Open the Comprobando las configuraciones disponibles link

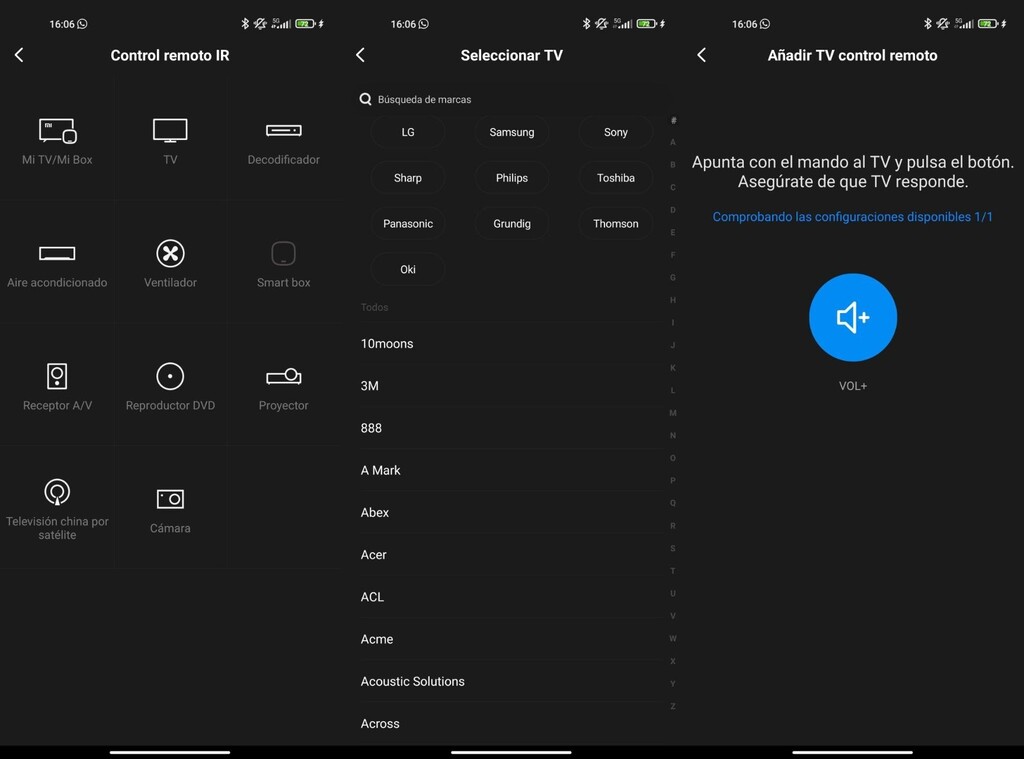tap(852, 216)
